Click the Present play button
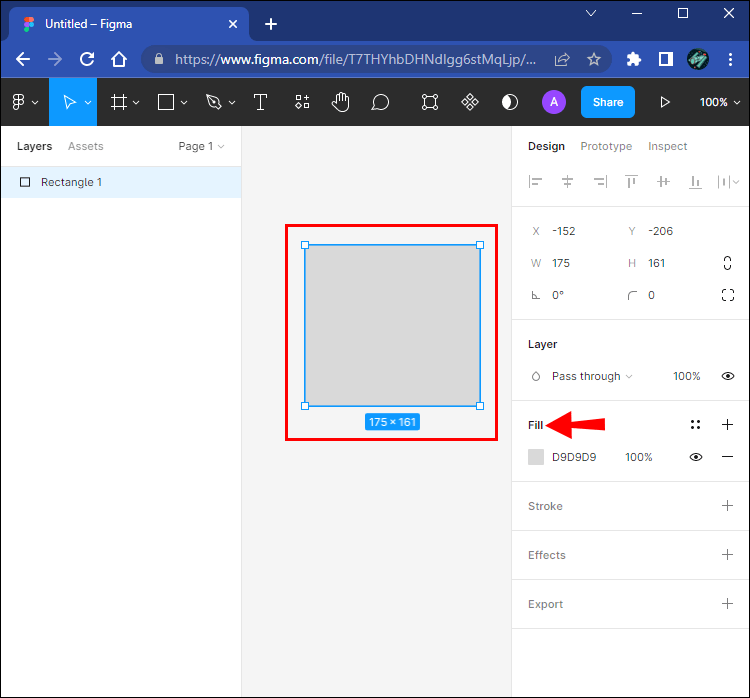This screenshot has height=698, width=750. tap(665, 102)
